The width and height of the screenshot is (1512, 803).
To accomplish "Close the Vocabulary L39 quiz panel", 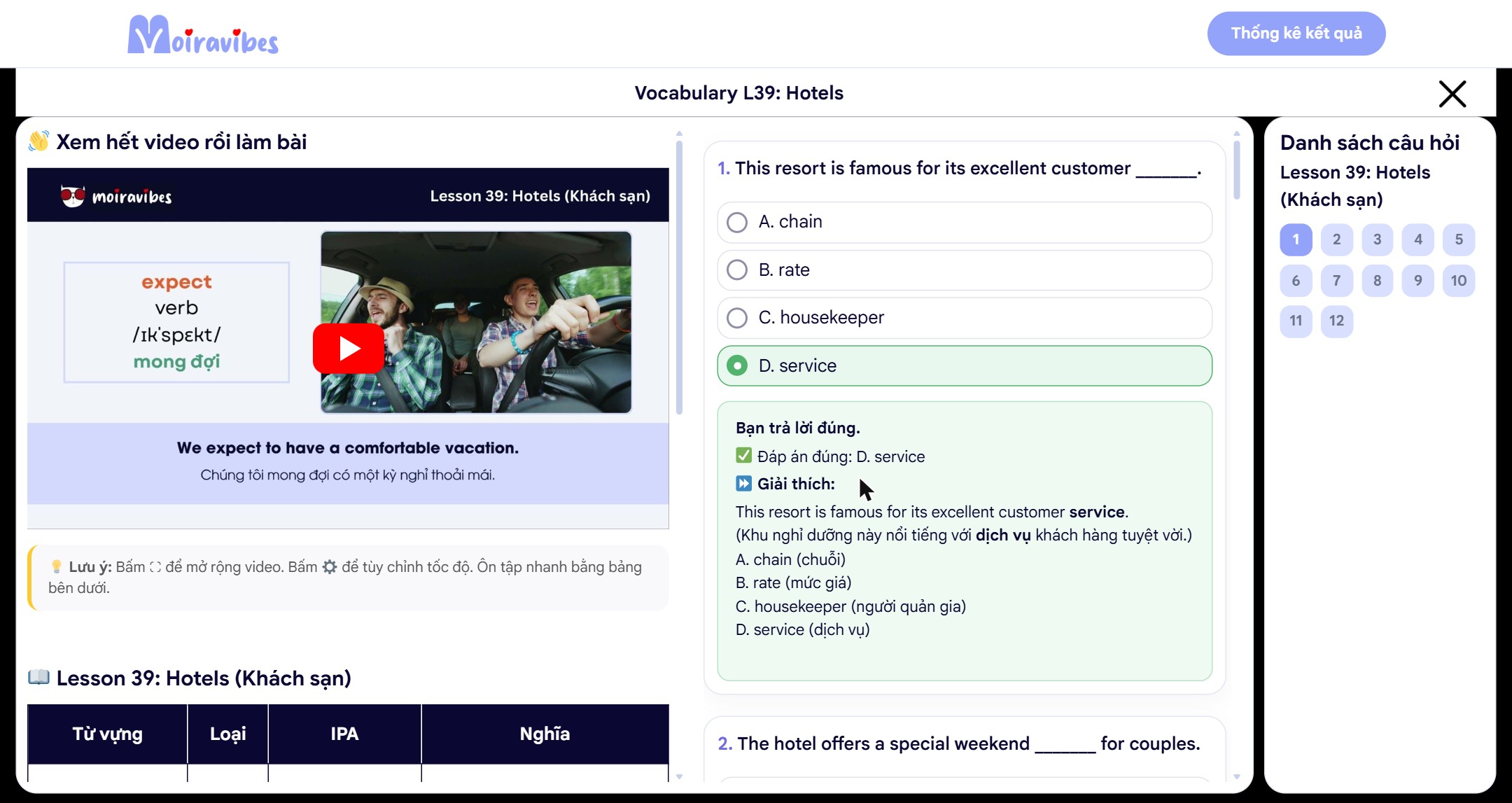I will tap(1452, 94).
